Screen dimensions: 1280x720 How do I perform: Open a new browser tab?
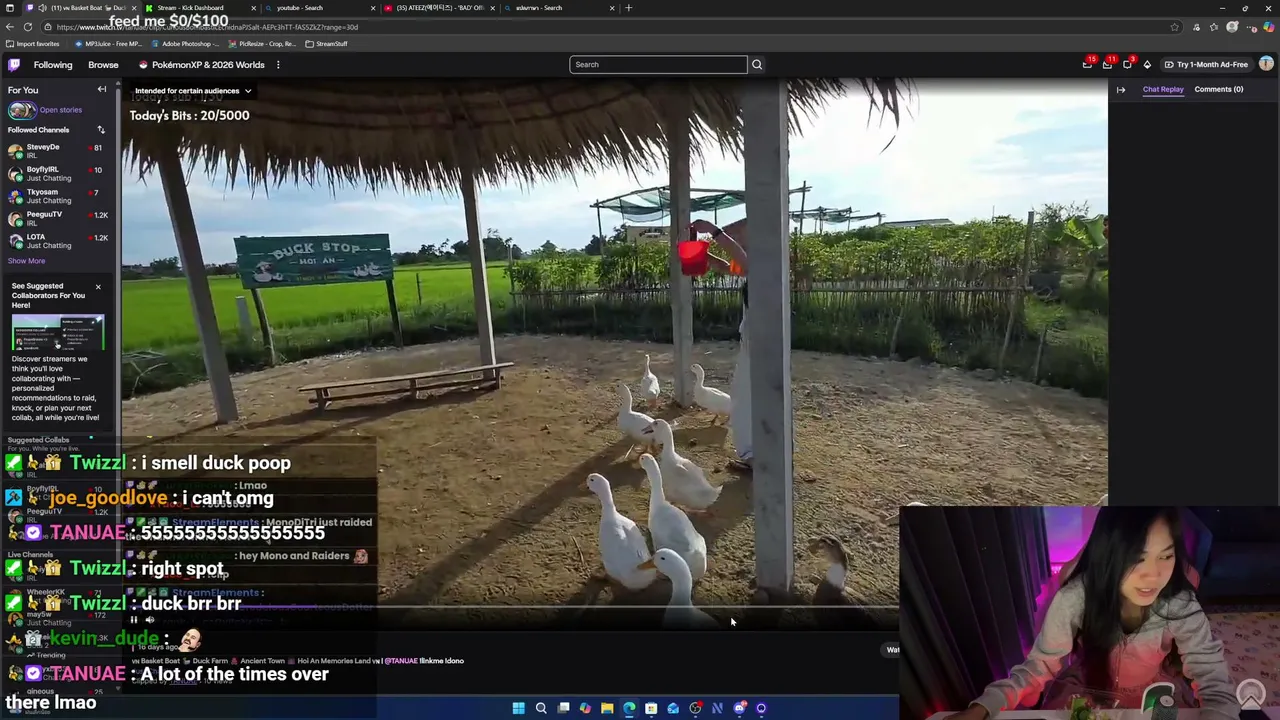628,8
